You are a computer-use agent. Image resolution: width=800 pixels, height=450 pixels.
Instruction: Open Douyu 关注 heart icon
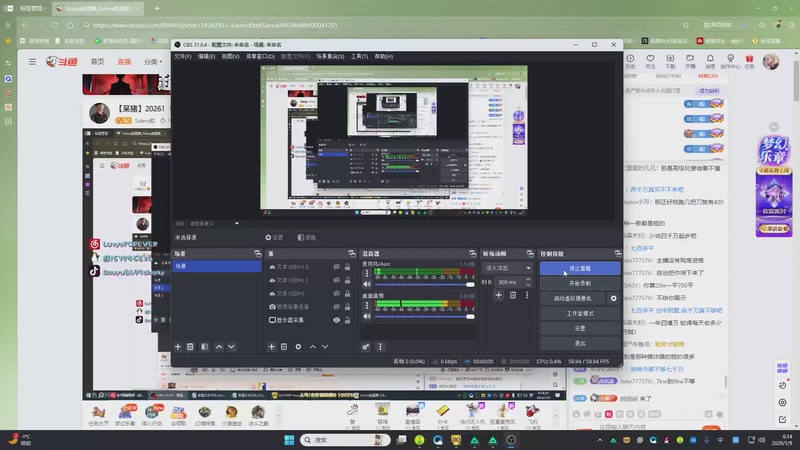(x=650, y=61)
